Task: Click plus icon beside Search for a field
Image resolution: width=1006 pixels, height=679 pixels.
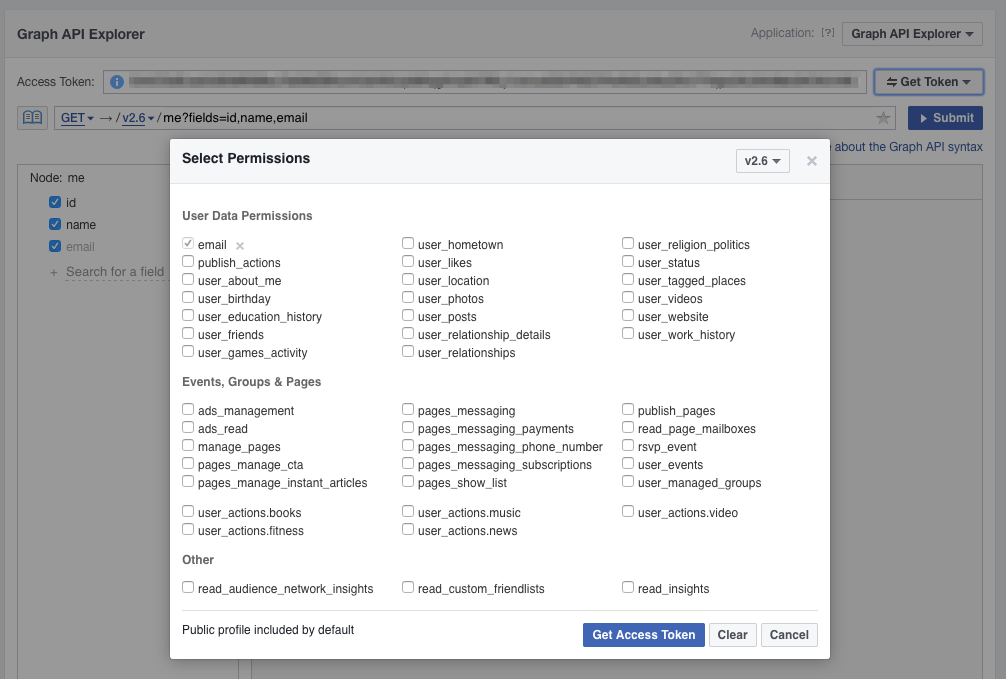Action: (54, 273)
